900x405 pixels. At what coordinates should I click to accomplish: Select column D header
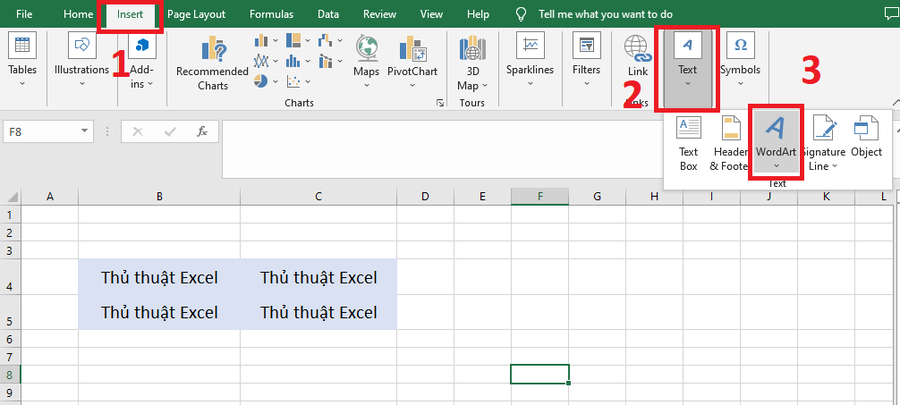[x=425, y=197]
